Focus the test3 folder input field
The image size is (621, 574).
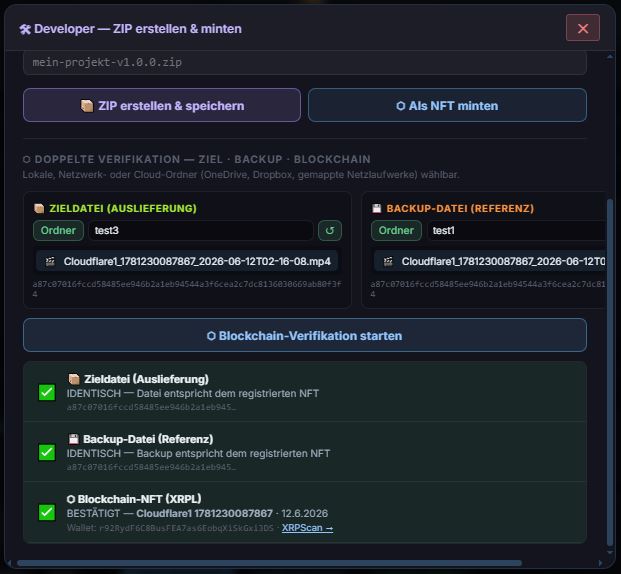click(x=200, y=230)
